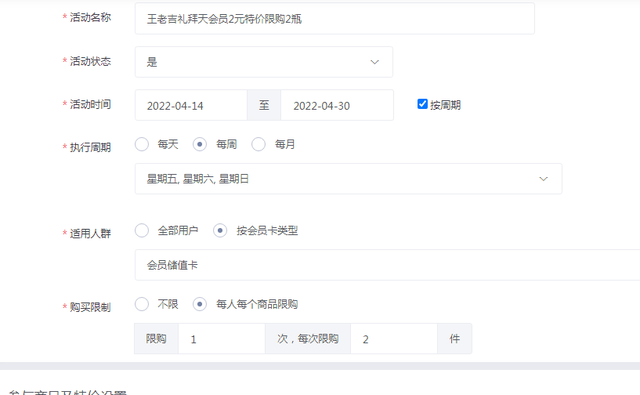
Task: Select the 活动状态 field showing 是
Action: click(x=264, y=62)
